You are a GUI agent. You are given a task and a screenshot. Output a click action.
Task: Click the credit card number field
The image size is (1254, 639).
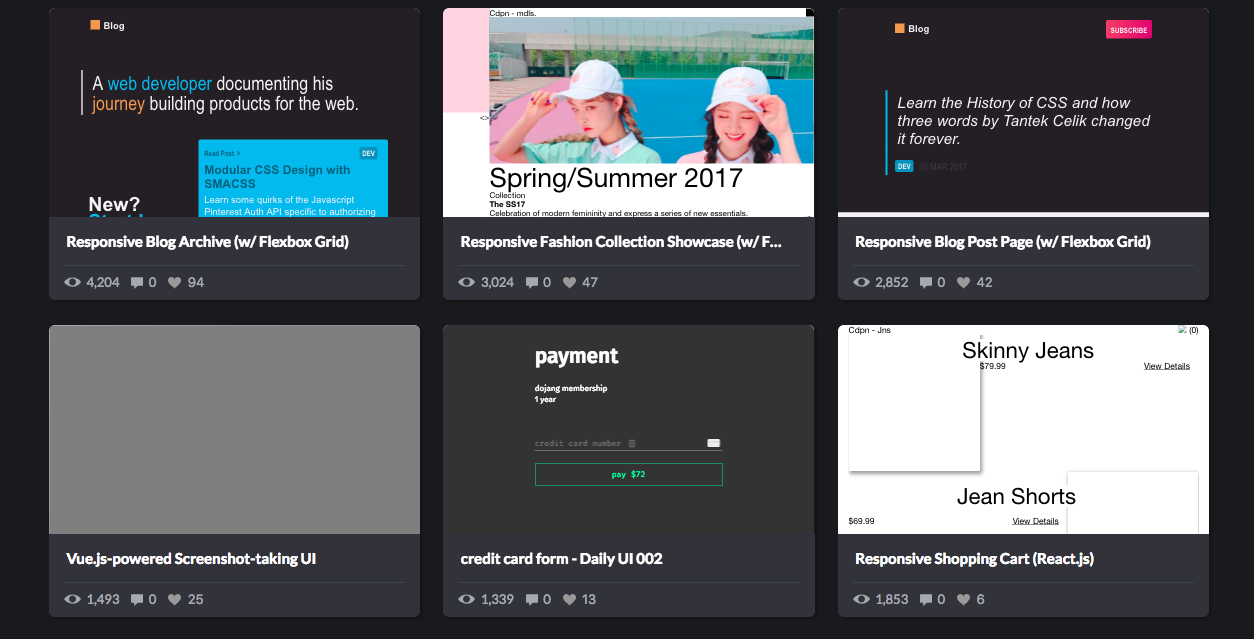[628, 443]
